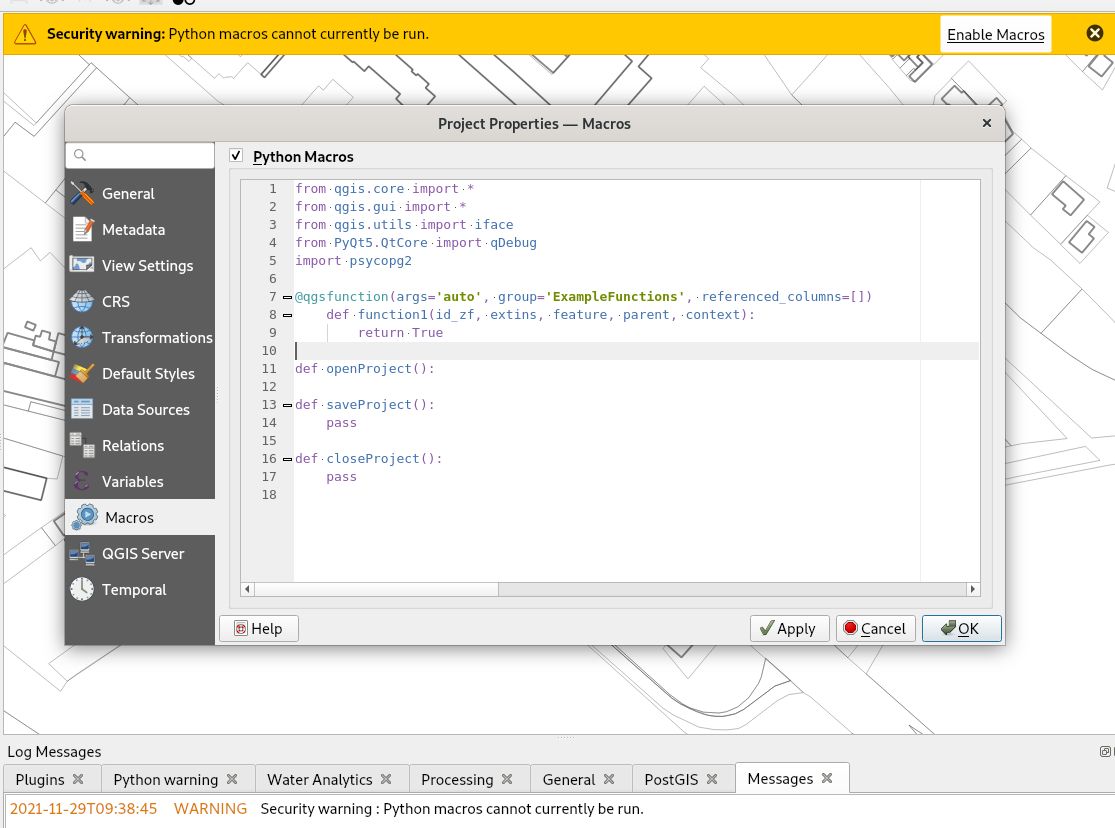Switch to the Messages log tab
The image size is (1115, 828).
[780, 779]
